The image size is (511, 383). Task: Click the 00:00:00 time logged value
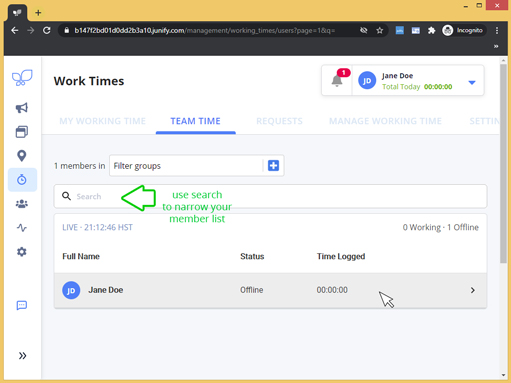click(332, 290)
